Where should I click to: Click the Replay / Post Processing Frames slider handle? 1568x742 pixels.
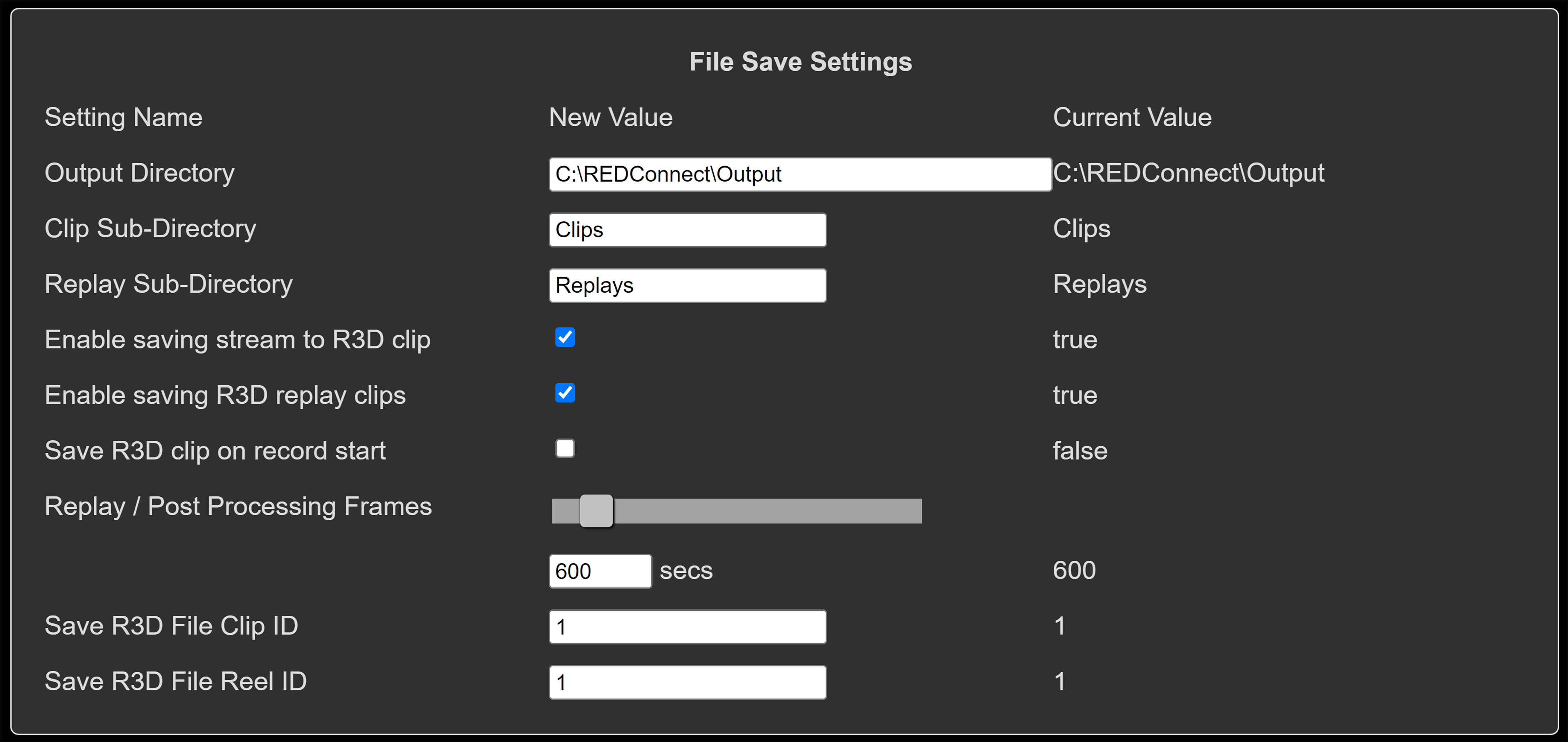[x=597, y=511]
